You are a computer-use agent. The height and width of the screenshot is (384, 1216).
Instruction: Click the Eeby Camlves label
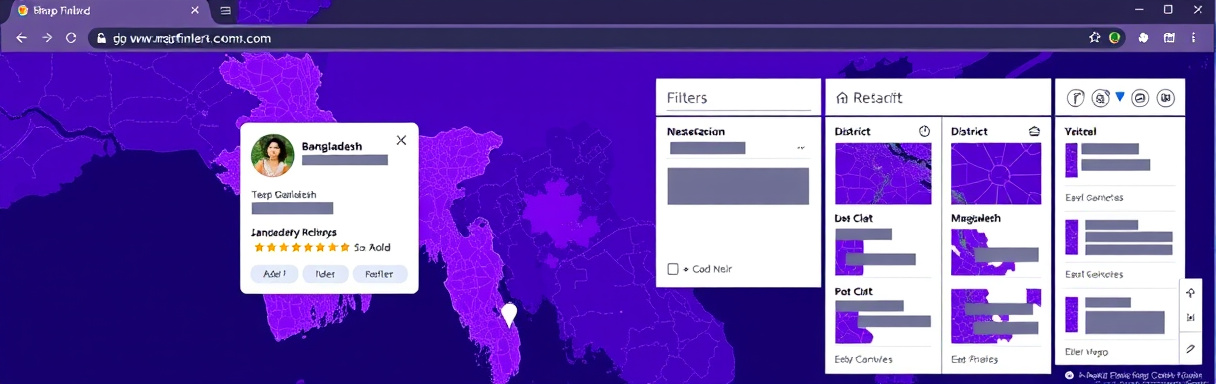(863, 359)
